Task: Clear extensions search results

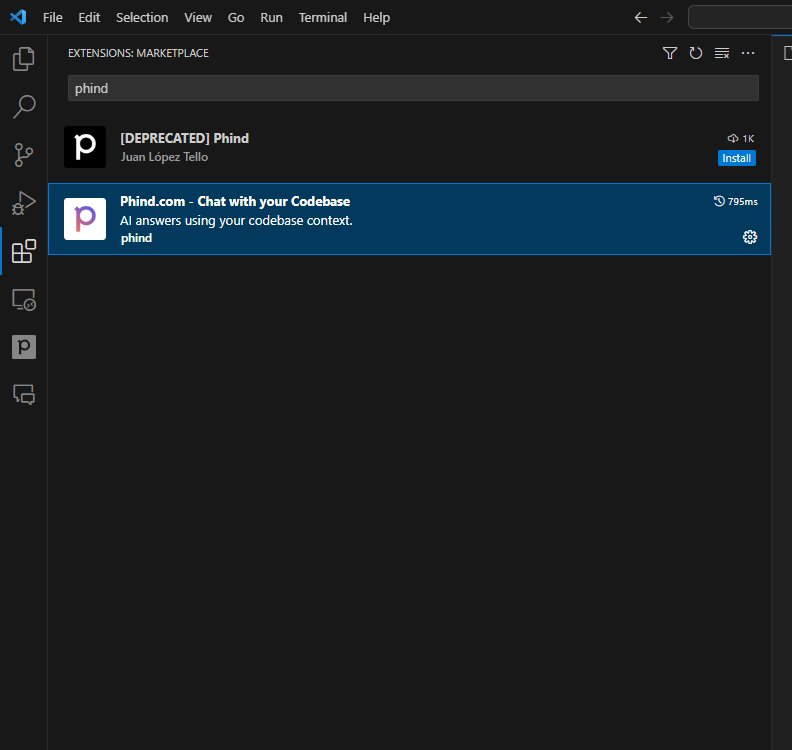Action: (722, 53)
